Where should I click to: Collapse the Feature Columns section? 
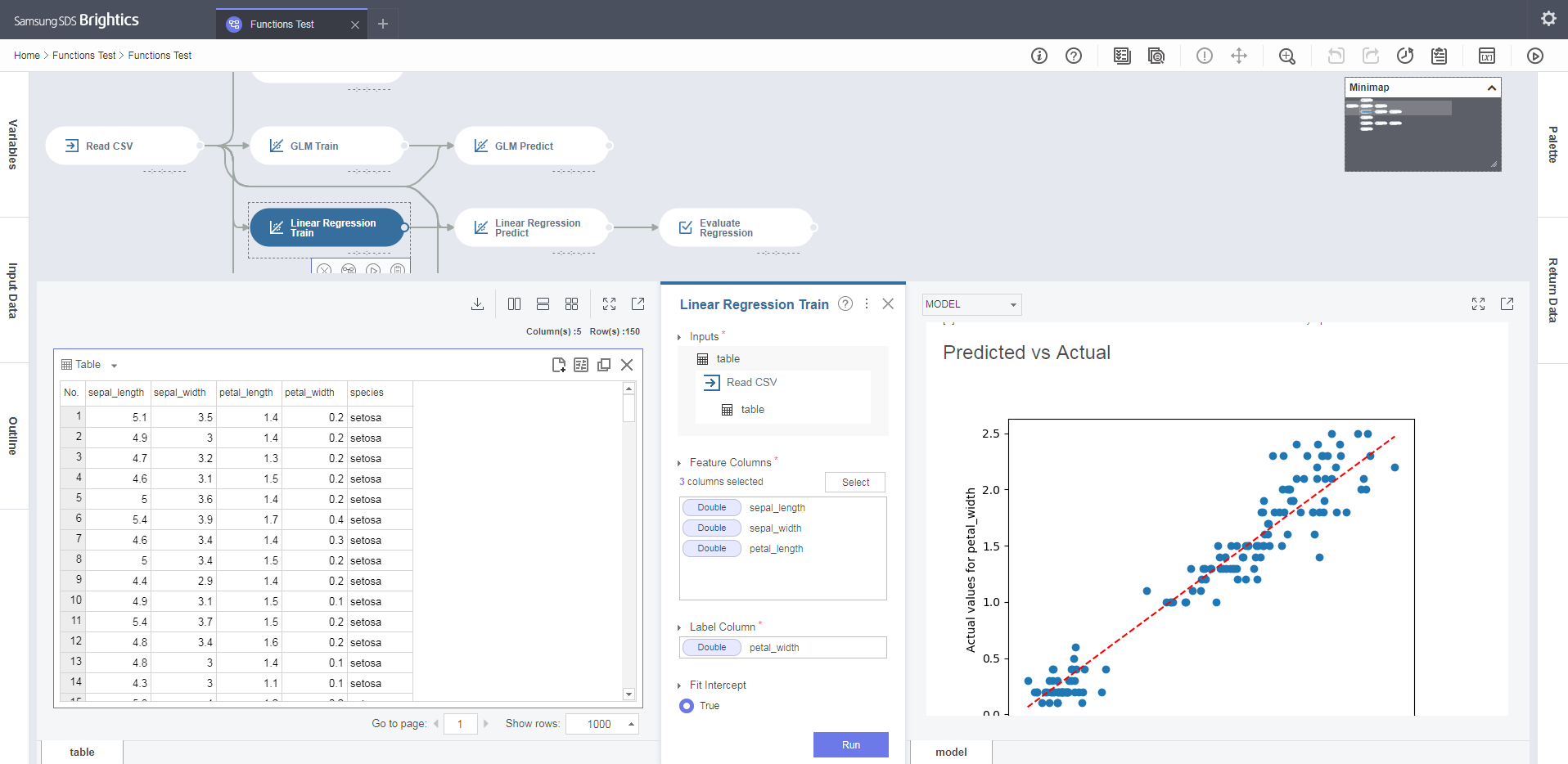click(x=680, y=462)
